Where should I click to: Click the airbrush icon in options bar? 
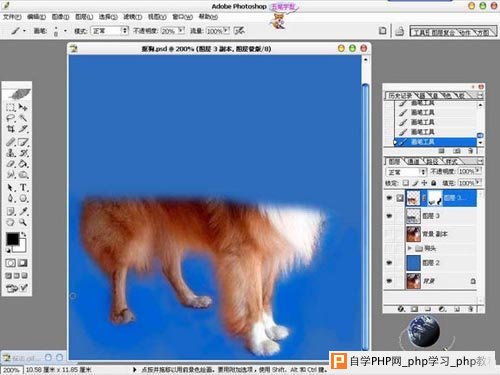pos(239,31)
